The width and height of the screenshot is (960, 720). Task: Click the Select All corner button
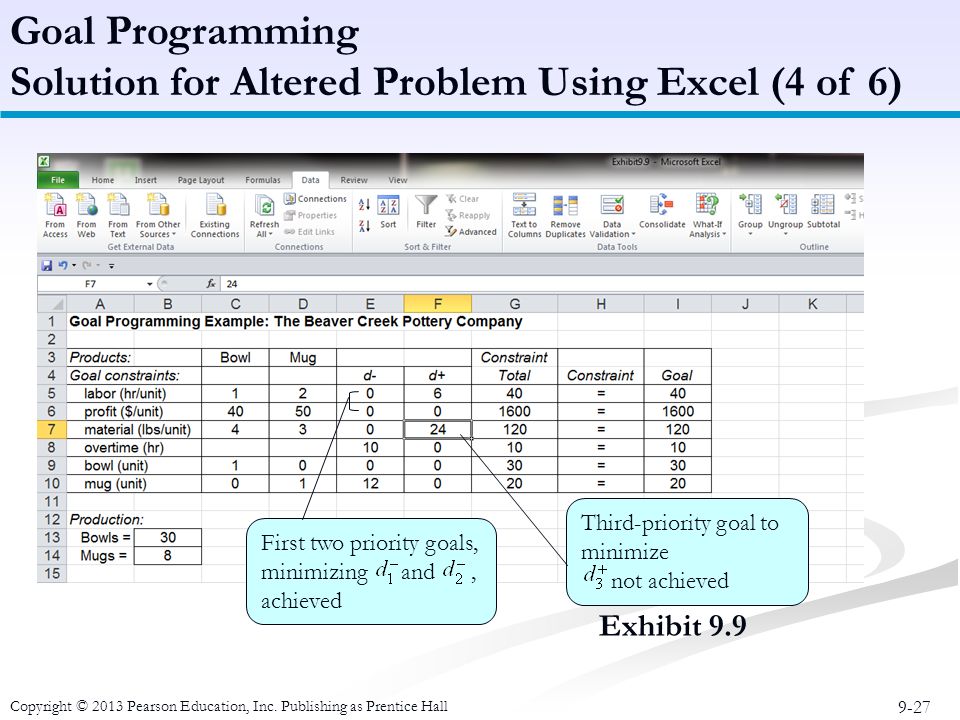(x=52, y=304)
